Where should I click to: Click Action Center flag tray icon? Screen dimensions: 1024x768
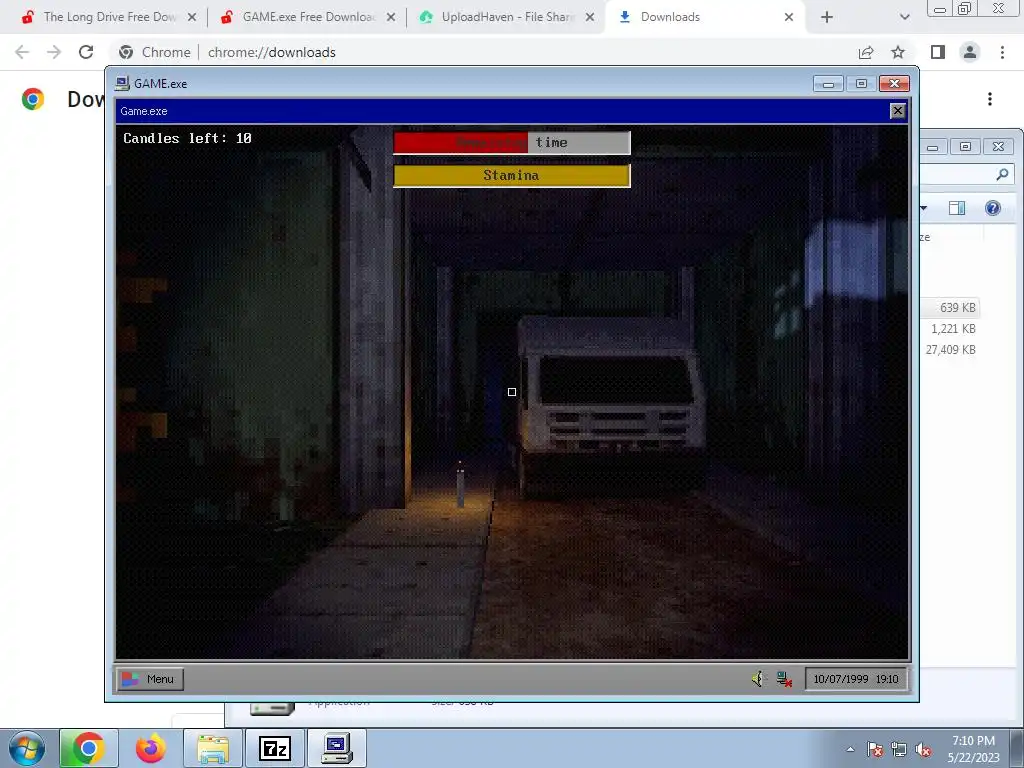[x=875, y=749]
